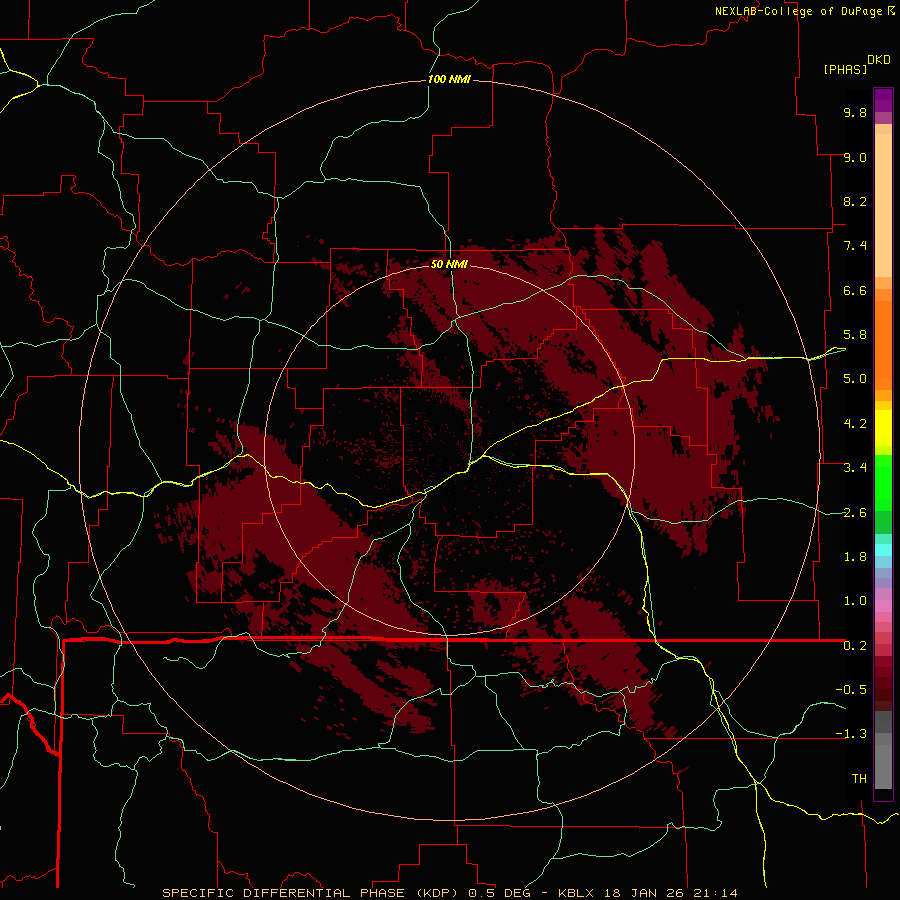Click the 4.2 scale value
Image resolution: width=900 pixels, height=900 pixels.
[855, 424]
